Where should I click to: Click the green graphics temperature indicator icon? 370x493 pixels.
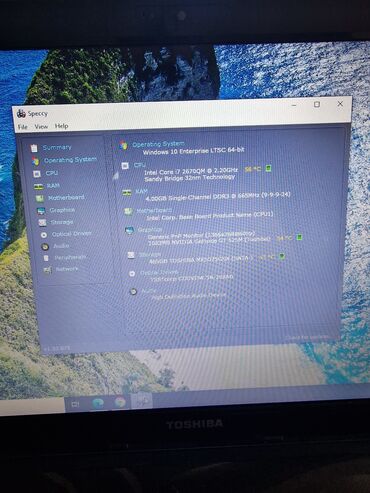(299, 237)
